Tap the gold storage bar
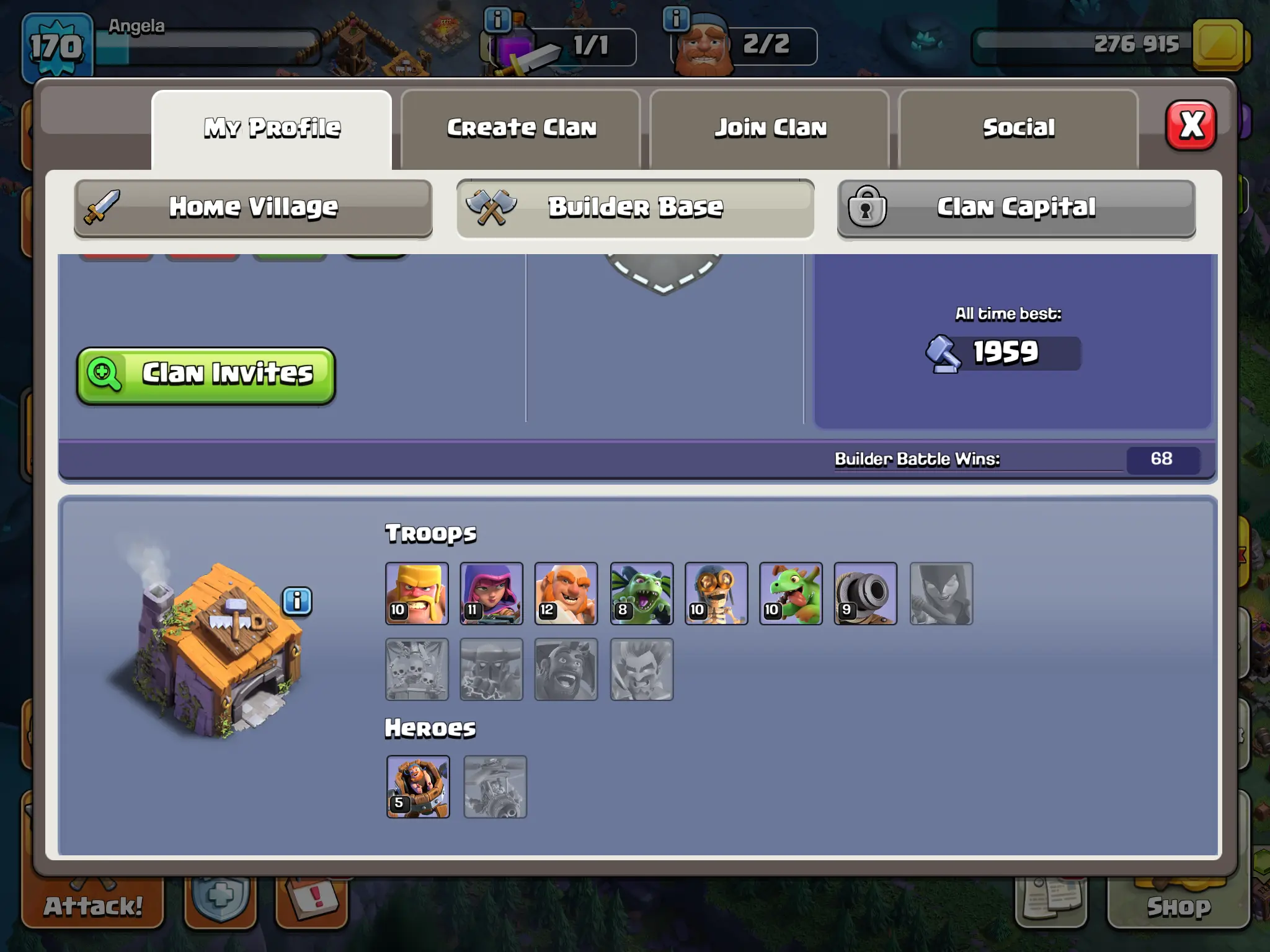 1110,45
